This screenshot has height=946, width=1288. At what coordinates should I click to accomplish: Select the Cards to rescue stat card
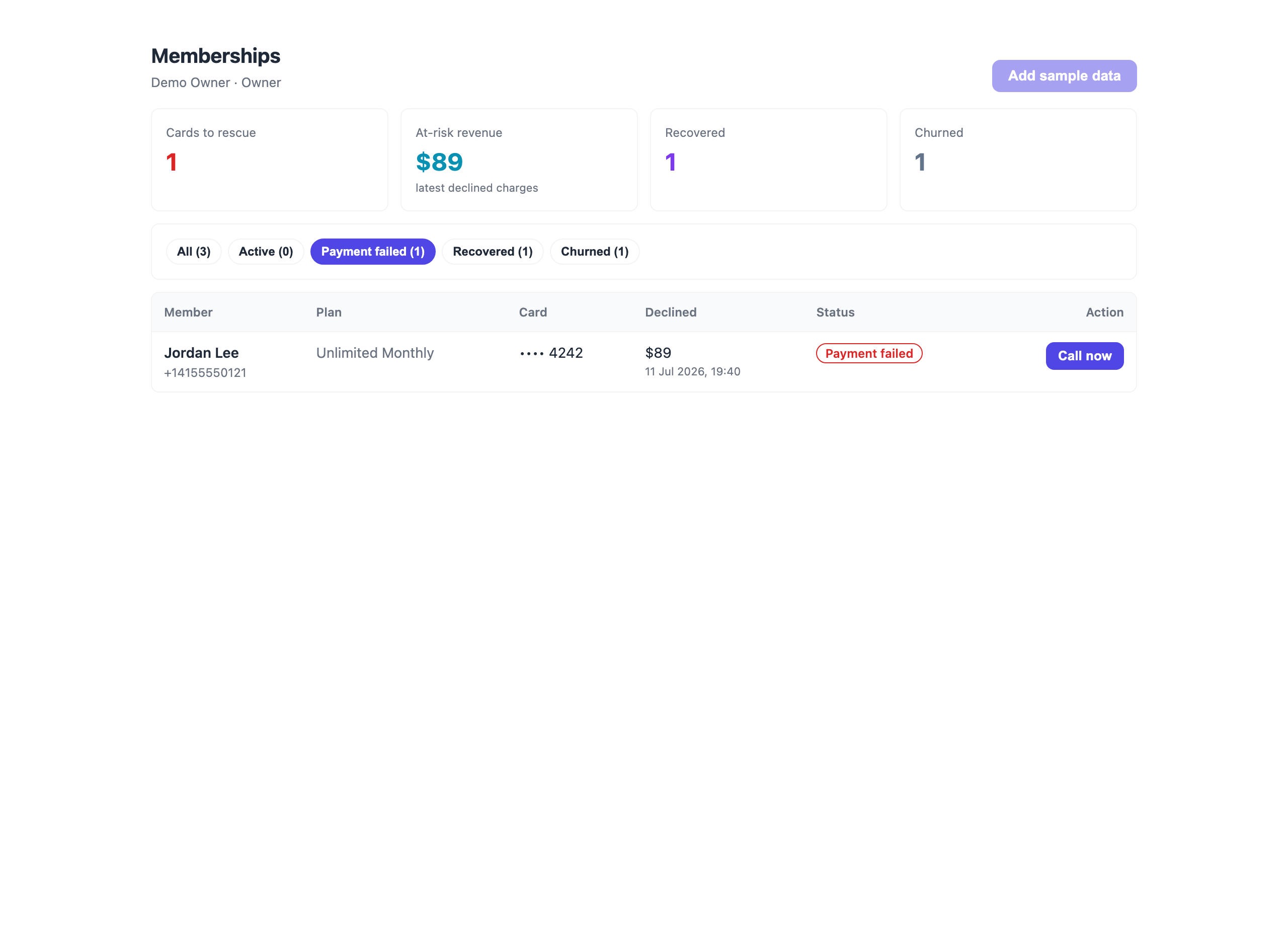pos(269,160)
